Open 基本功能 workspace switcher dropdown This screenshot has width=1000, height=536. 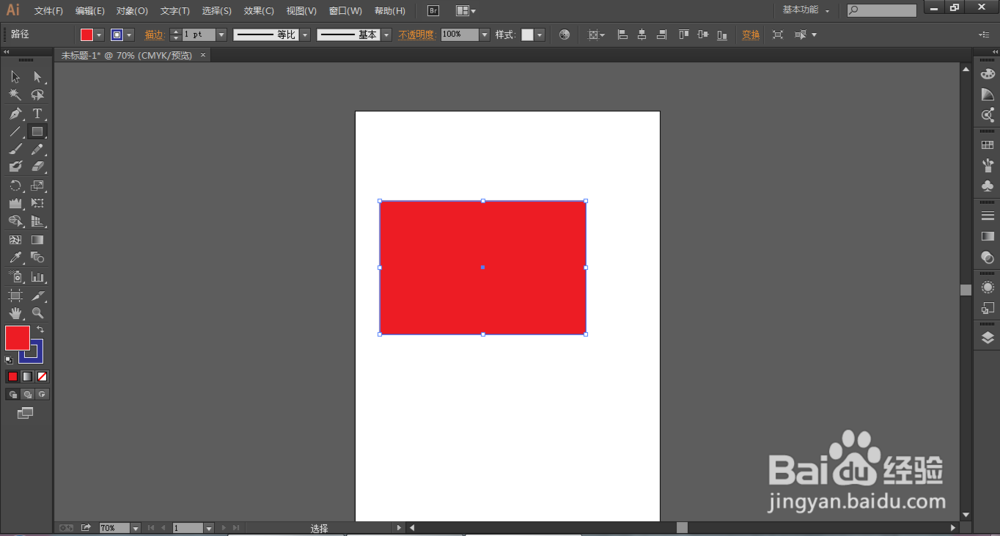tap(806, 10)
